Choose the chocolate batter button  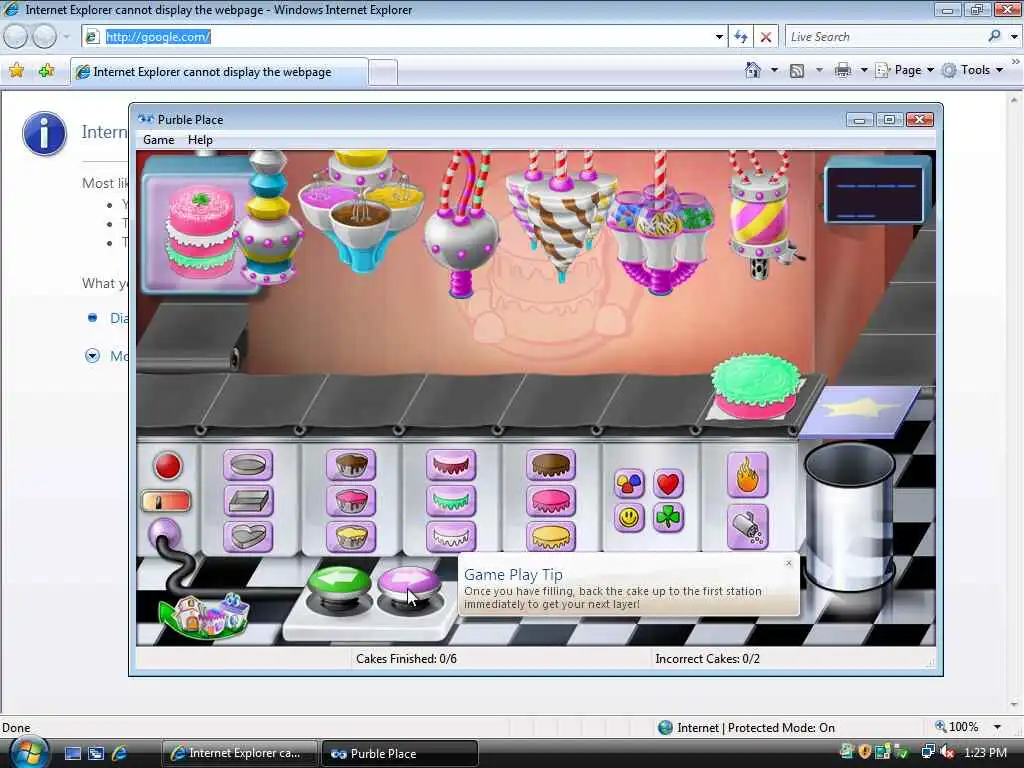point(351,465)
